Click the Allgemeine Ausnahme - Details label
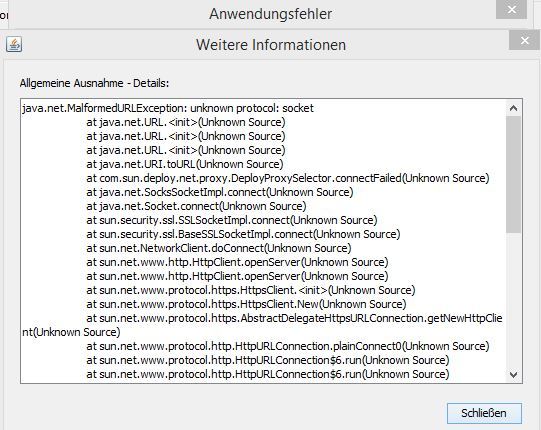This screenshot has height=430, width=541. point(94,83)
